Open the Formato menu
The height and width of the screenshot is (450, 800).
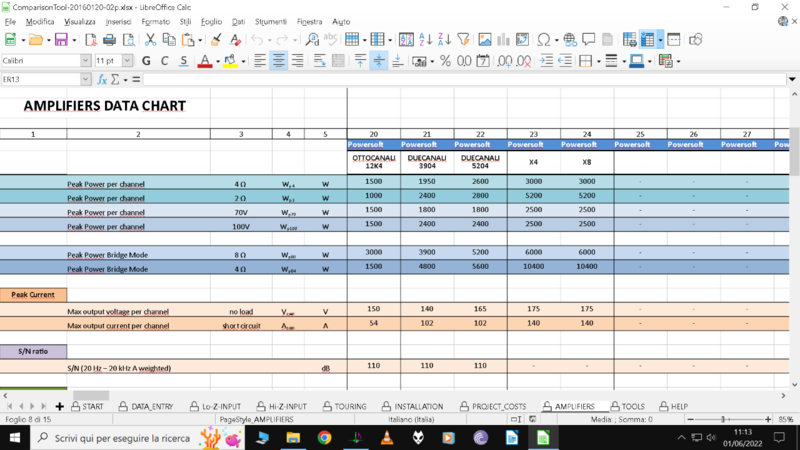[x=156, y=21]
